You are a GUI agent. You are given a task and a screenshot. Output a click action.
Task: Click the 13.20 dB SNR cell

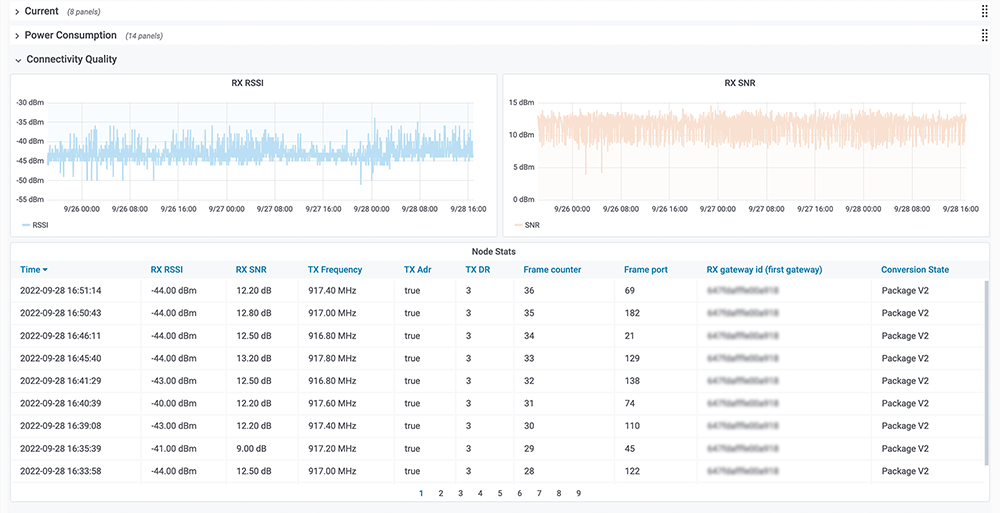pos(254,359)
